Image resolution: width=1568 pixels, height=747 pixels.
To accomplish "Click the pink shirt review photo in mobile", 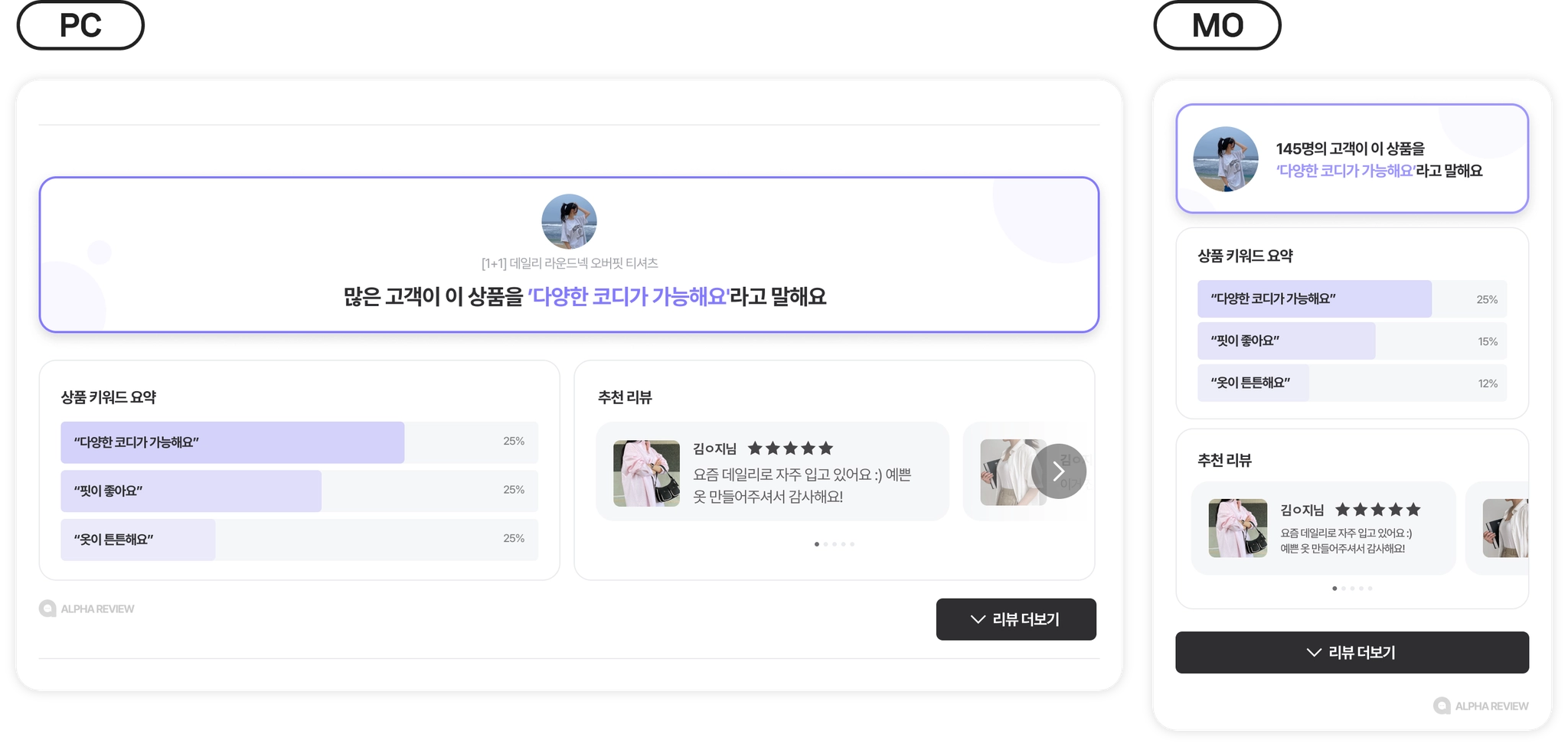I will (1238, 528).
